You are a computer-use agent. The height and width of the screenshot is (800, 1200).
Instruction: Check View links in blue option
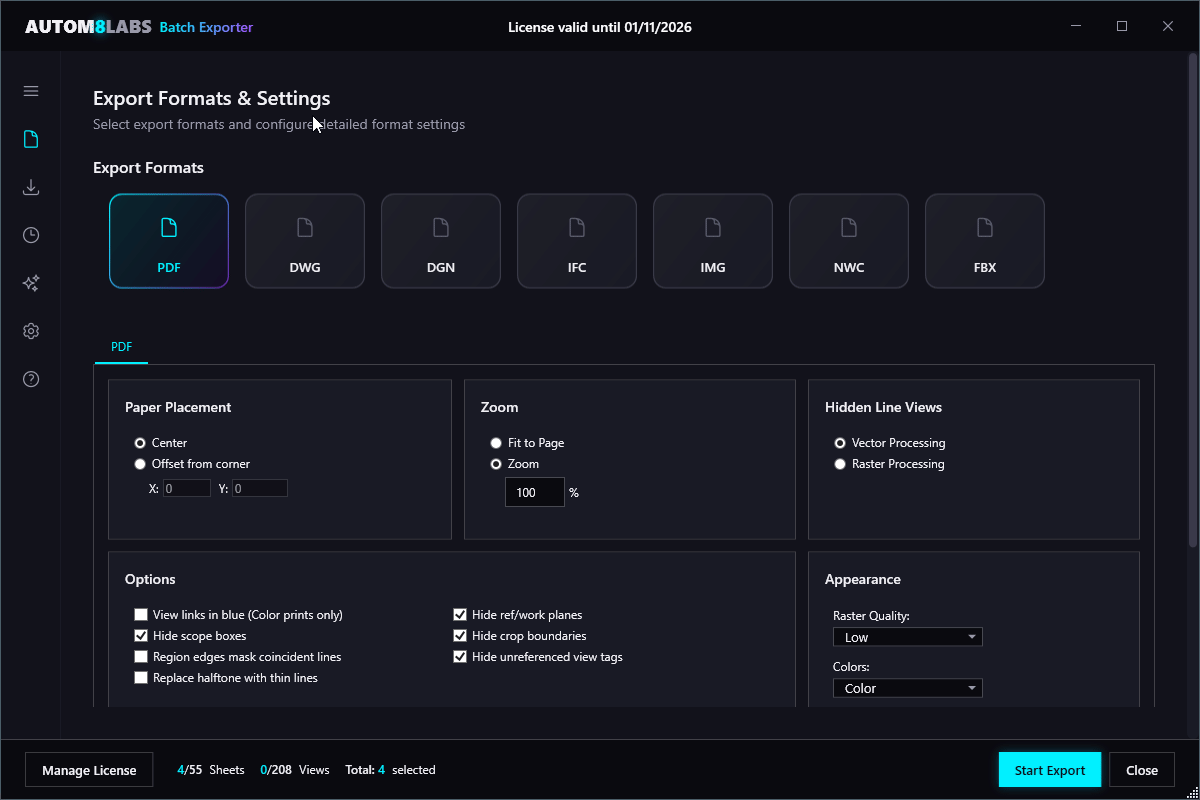click(x=141, y=614)
